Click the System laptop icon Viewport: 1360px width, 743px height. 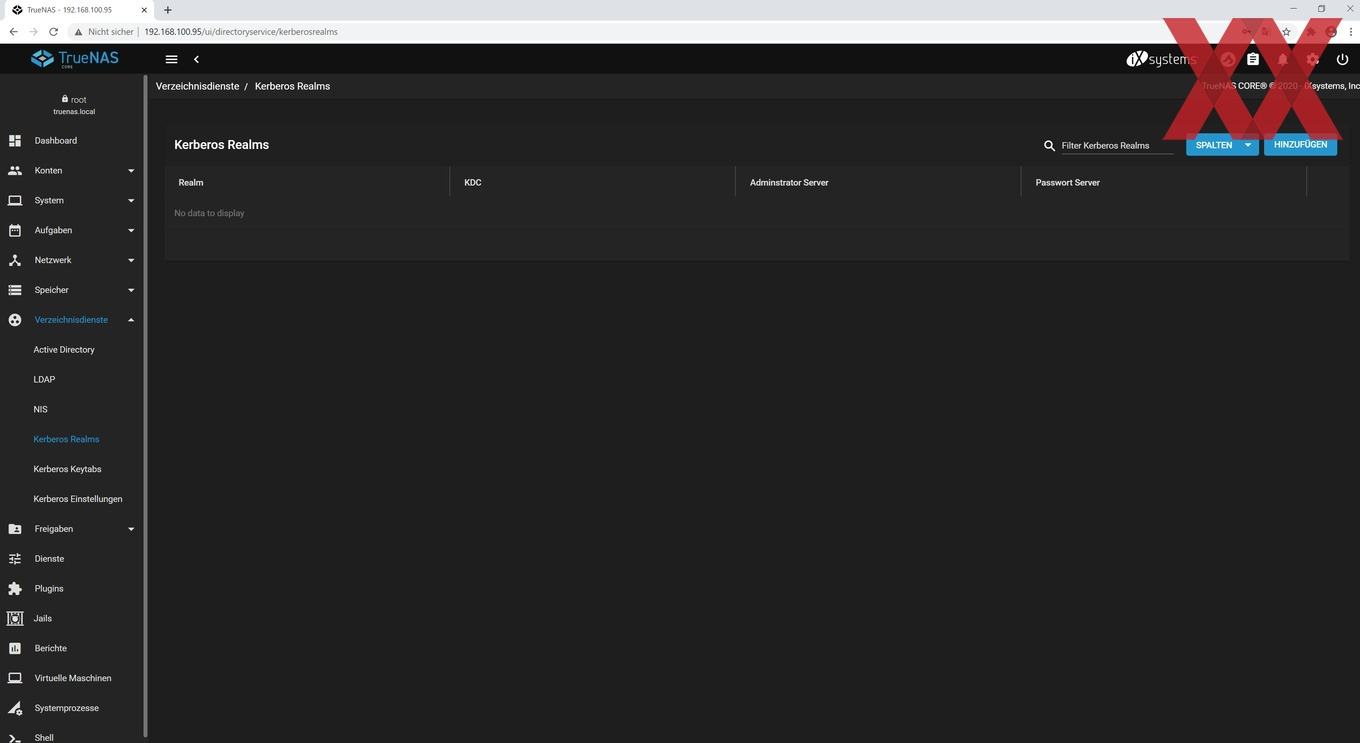pyautogui.click(x=15, y=201)
